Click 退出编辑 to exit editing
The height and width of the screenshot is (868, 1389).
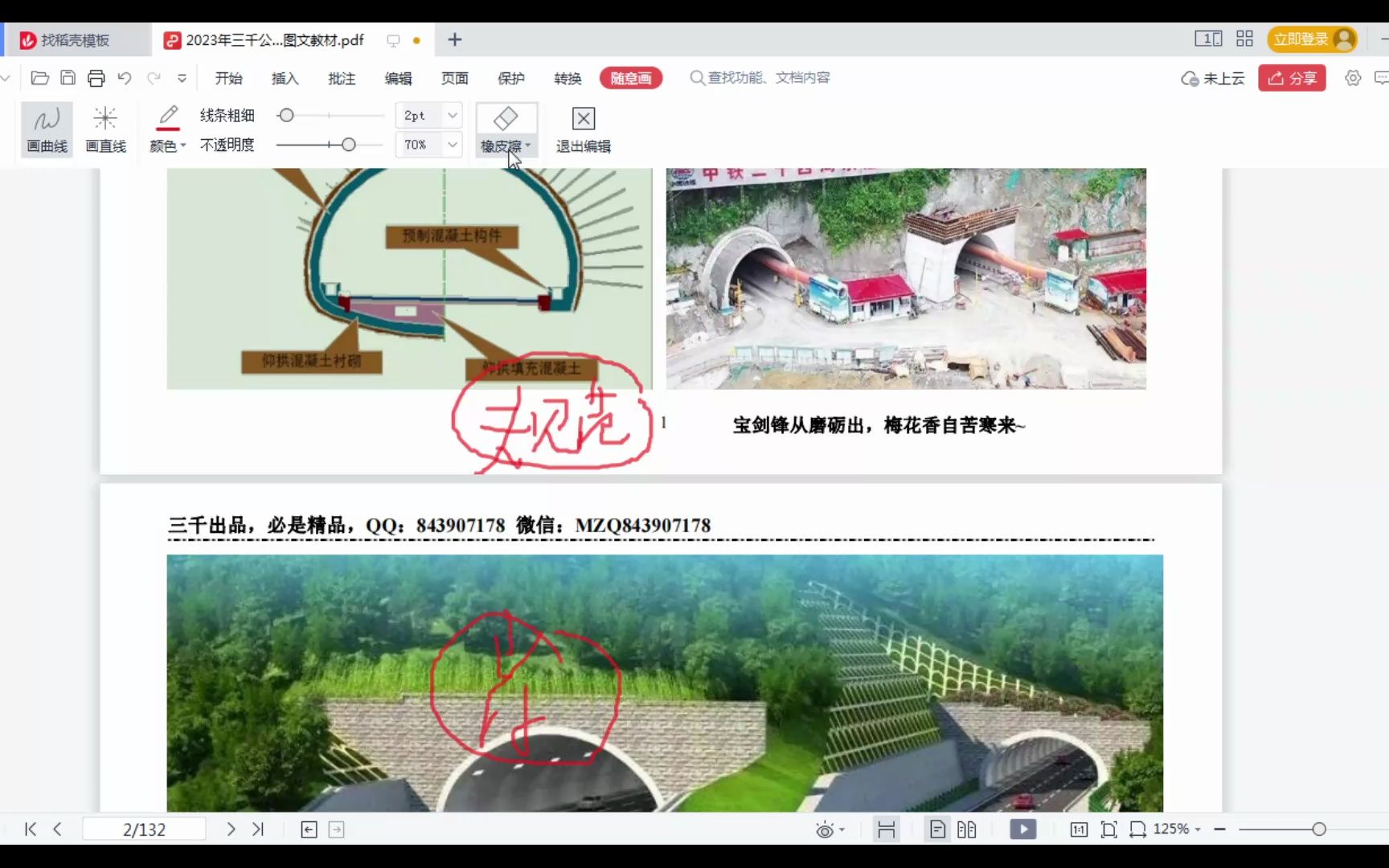(x=583, y=129)
